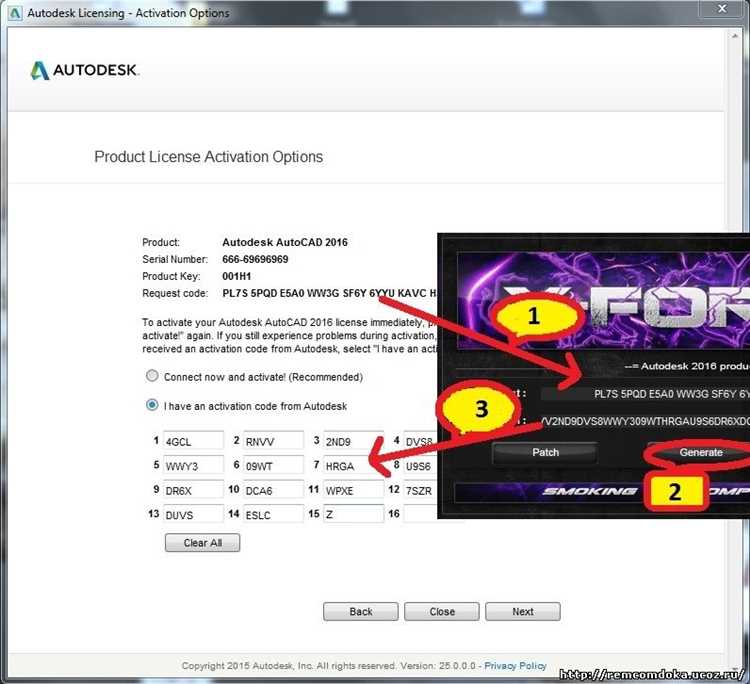
Task: Click Generate in the overlay window
Action: point(701,452)
